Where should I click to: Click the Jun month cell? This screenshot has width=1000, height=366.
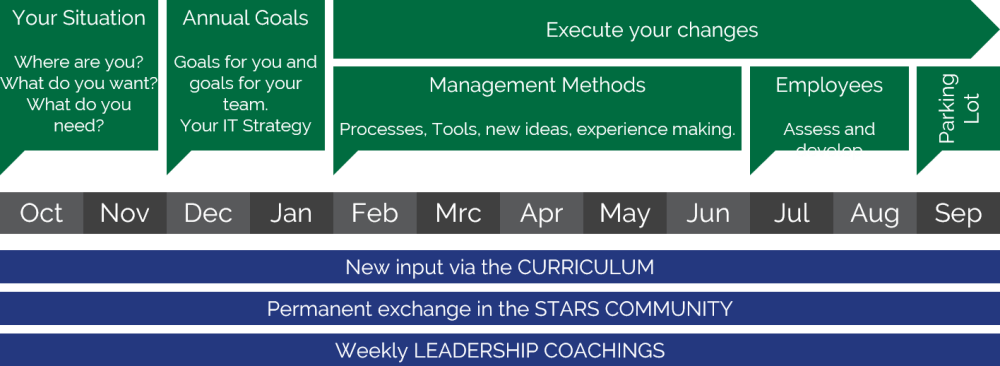pyautogui.click(x=709, y=213)
